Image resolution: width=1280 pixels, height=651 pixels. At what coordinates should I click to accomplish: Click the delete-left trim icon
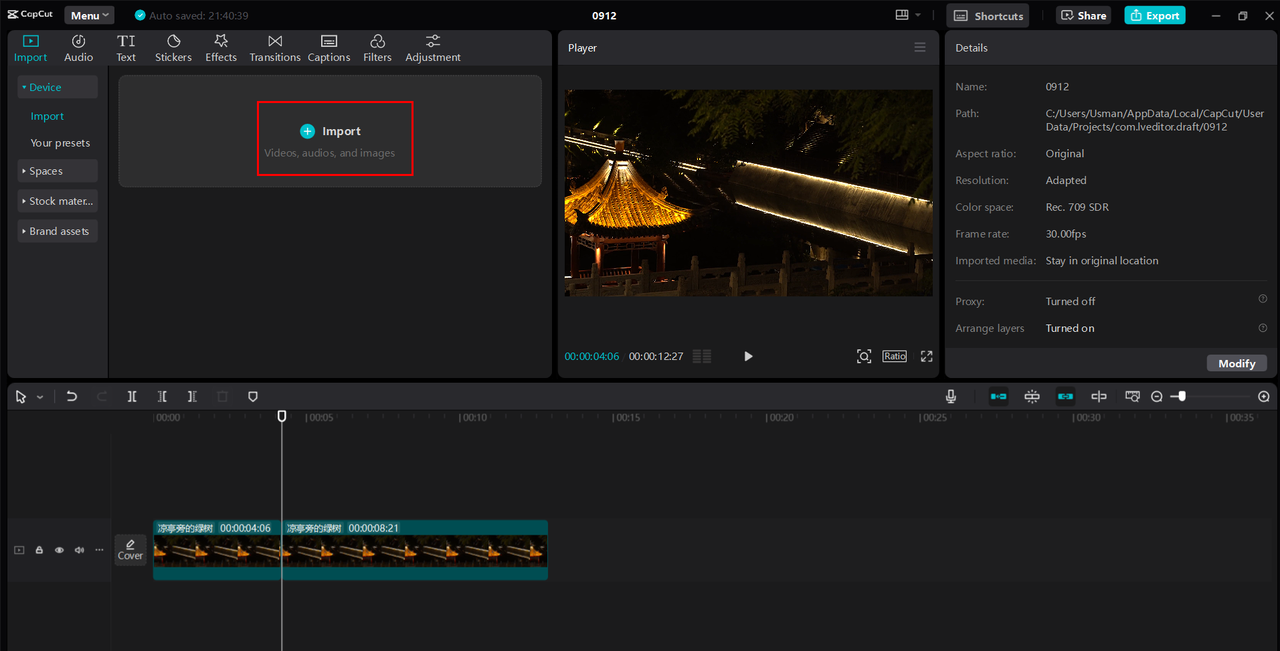click(162, 396)
